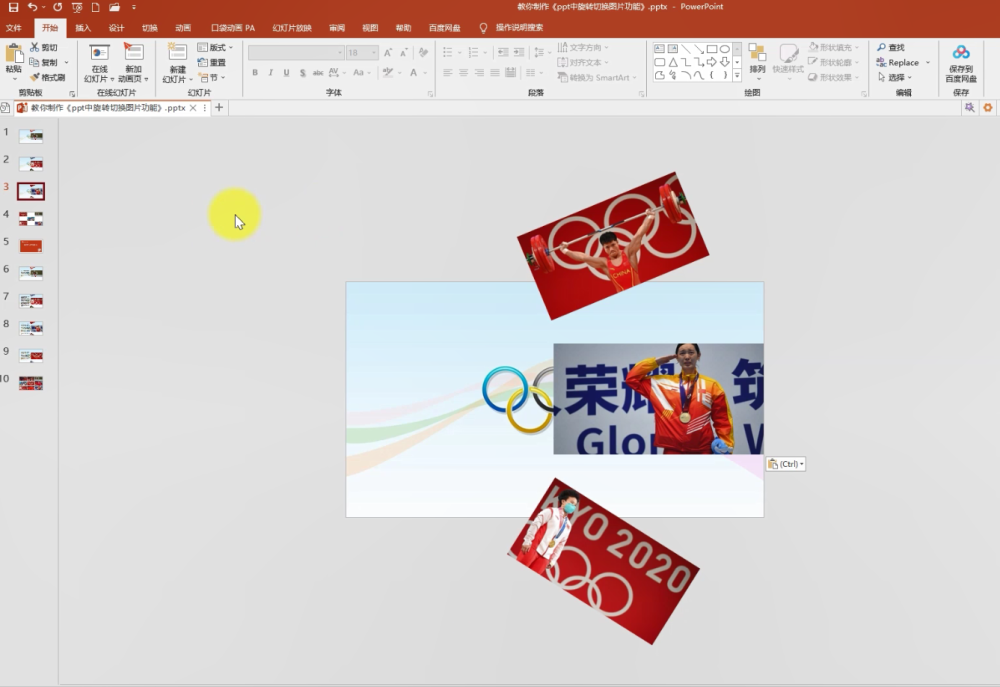Click the Undo arrow icon
This screenshot has height=687, width=1000.
click(x=32, y=7)
